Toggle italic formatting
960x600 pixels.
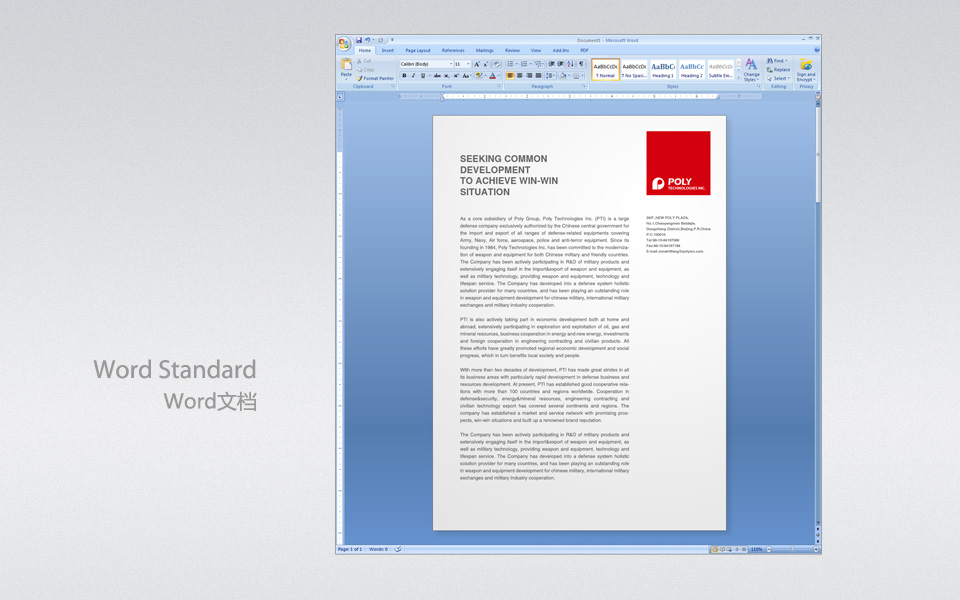[413, 76]
